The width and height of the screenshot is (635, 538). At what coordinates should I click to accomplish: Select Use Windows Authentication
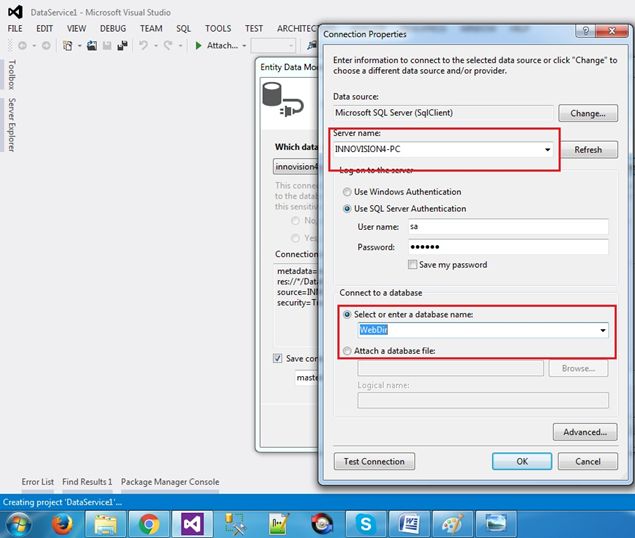point(347,192)
